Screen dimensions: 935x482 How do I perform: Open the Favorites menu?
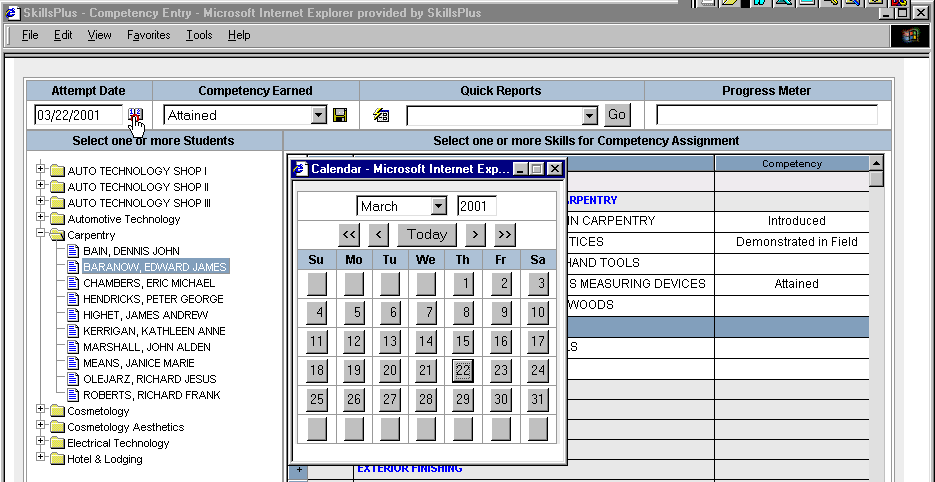point(148,35)
